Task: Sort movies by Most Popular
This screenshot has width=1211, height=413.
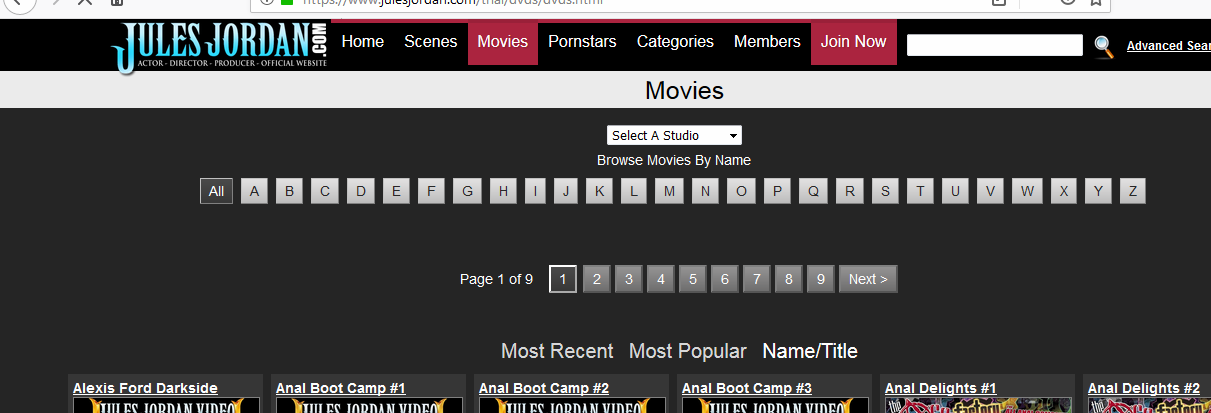Action: pyautogui.click(x=687, y=351)
